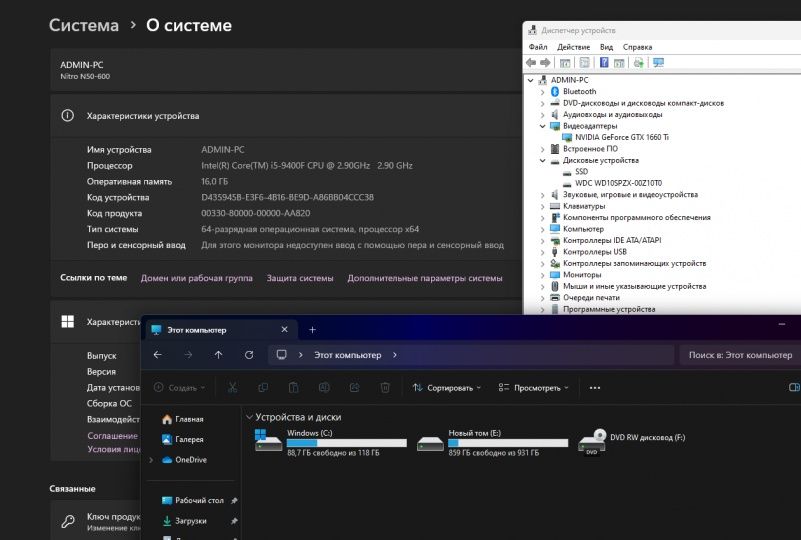Select the SSD disk device
Image resolution: width=801 pixels, height=540 pixels.
coord(581,172)
